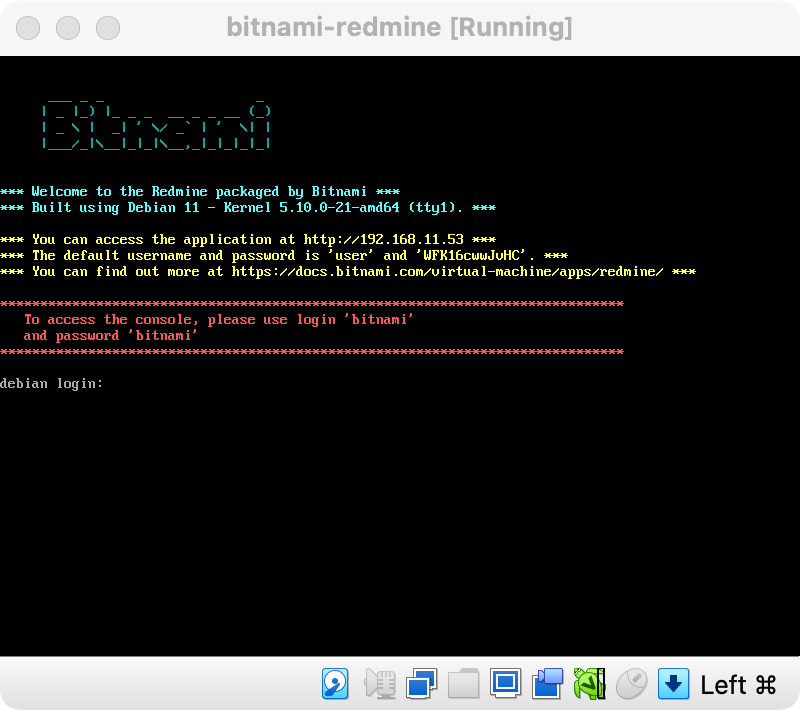Viewport: 800px width, 710px height.
Task: Minimize the bitnami-redmine VM window
Action: coord(68,28)
